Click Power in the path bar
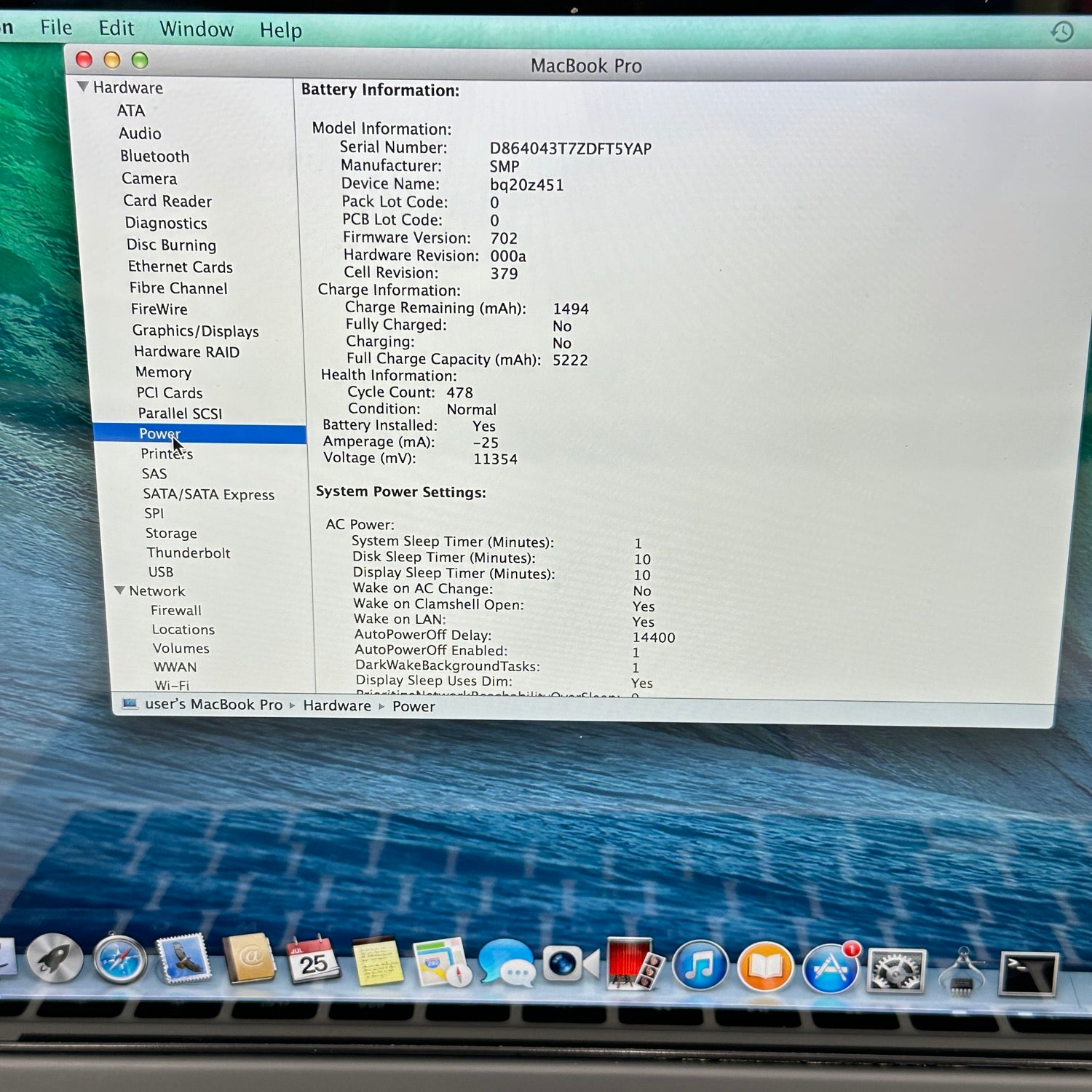The height and width of the screenshot is (1092, 1092). click(414, 706)
